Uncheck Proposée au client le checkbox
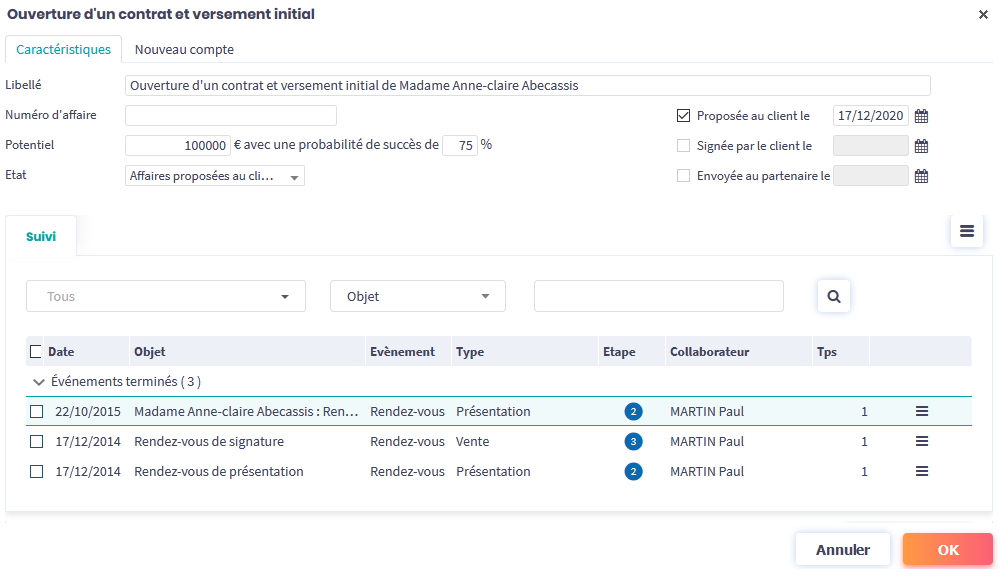1000x579 pixels. tap(684, 116)
